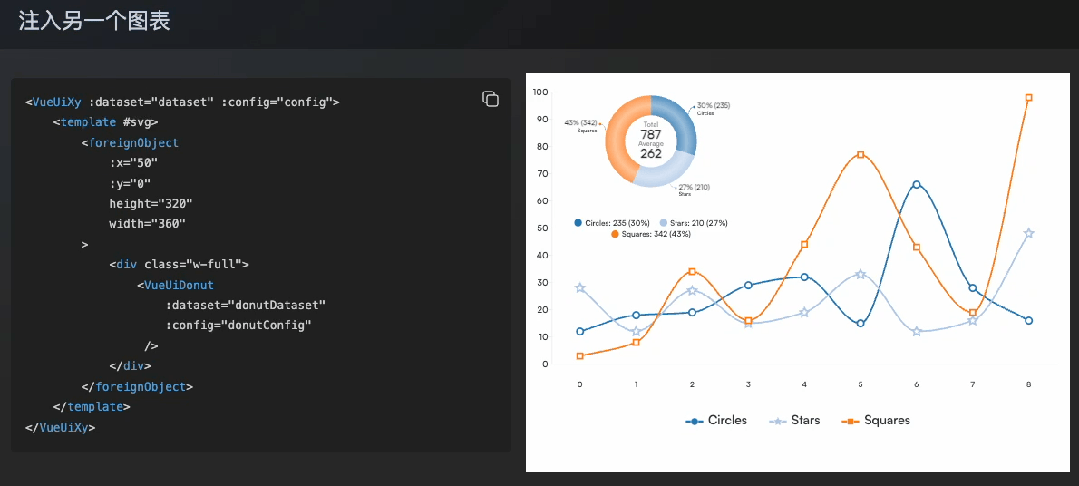Viewport: 1079px width, 486px height.
Task: Click the Stars star-shaped marker in bottom legend
Action: (x=777, y=421)
